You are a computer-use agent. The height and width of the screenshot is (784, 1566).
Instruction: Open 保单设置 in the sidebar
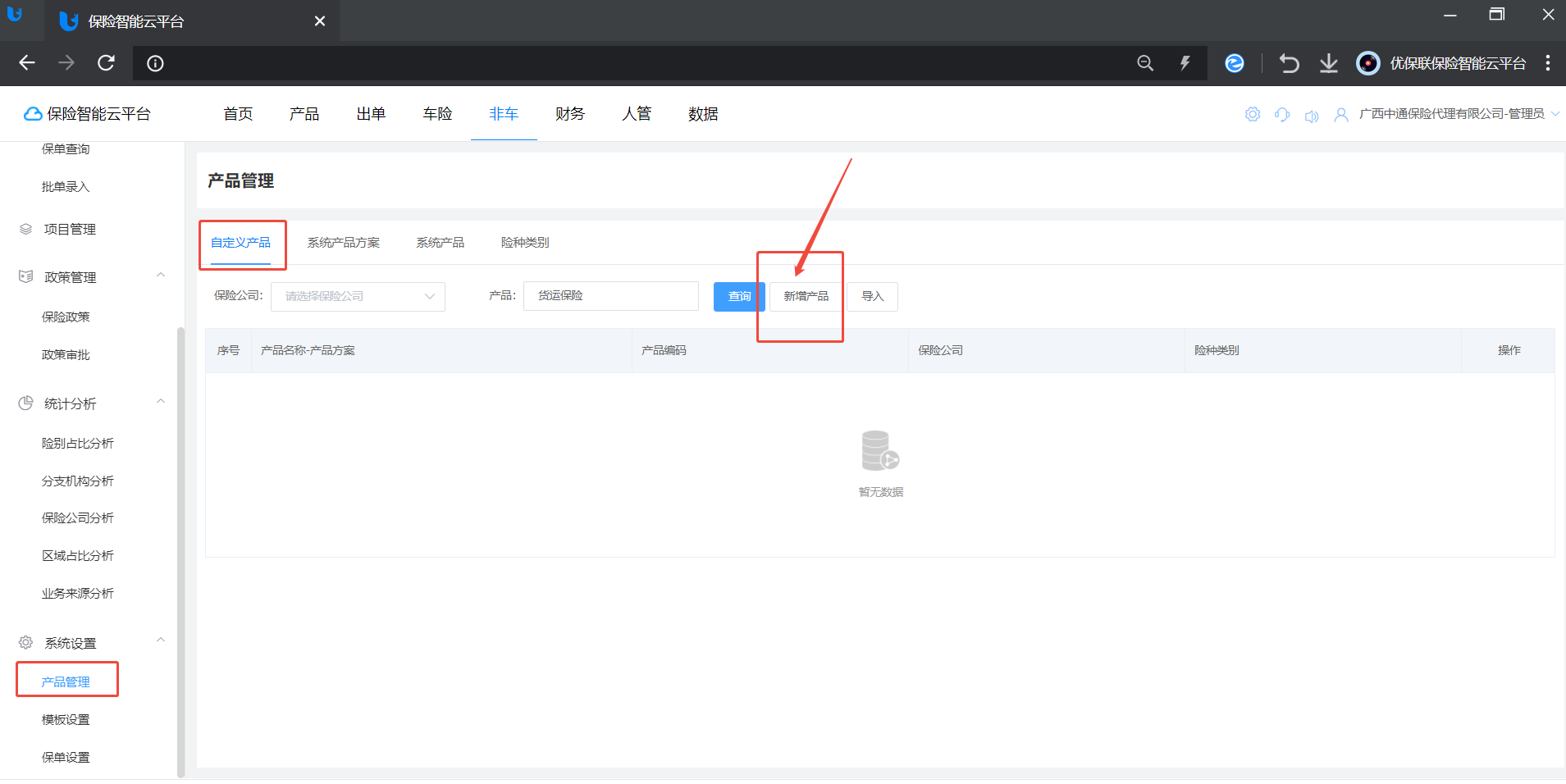pos(66,757)
